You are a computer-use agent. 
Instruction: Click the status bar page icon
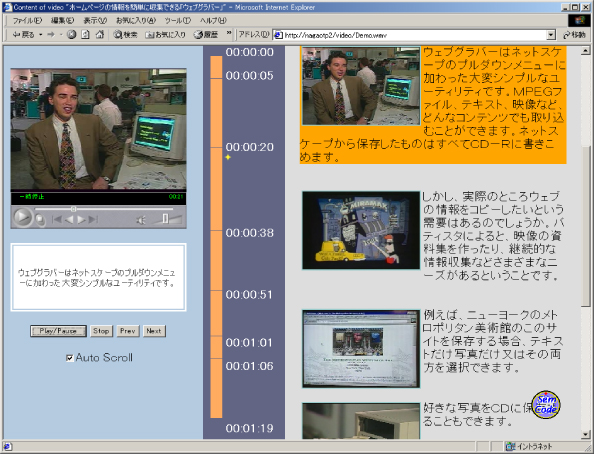(x=7, y=446)
